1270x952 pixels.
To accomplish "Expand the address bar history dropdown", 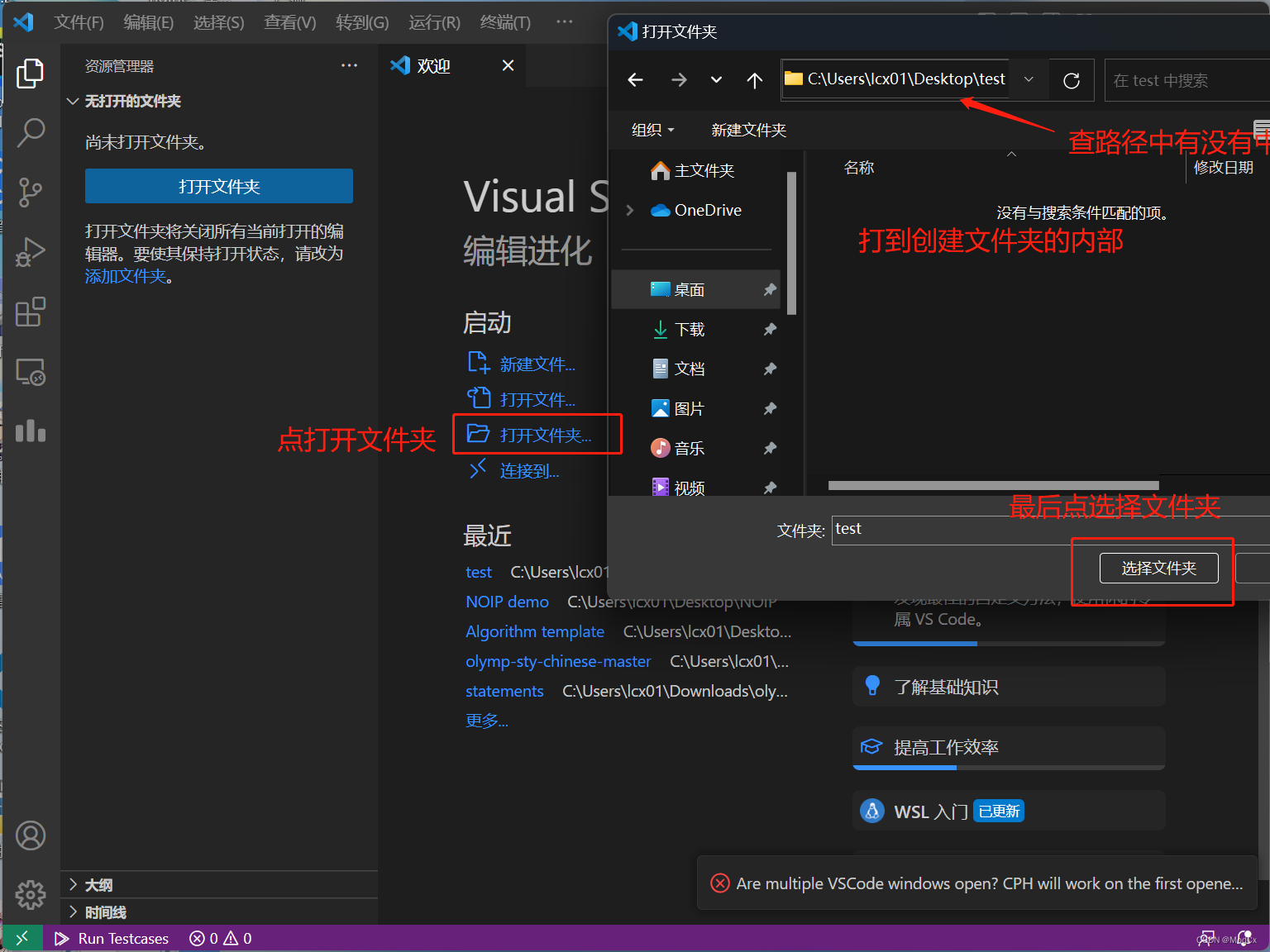I will coord(1029,79).
